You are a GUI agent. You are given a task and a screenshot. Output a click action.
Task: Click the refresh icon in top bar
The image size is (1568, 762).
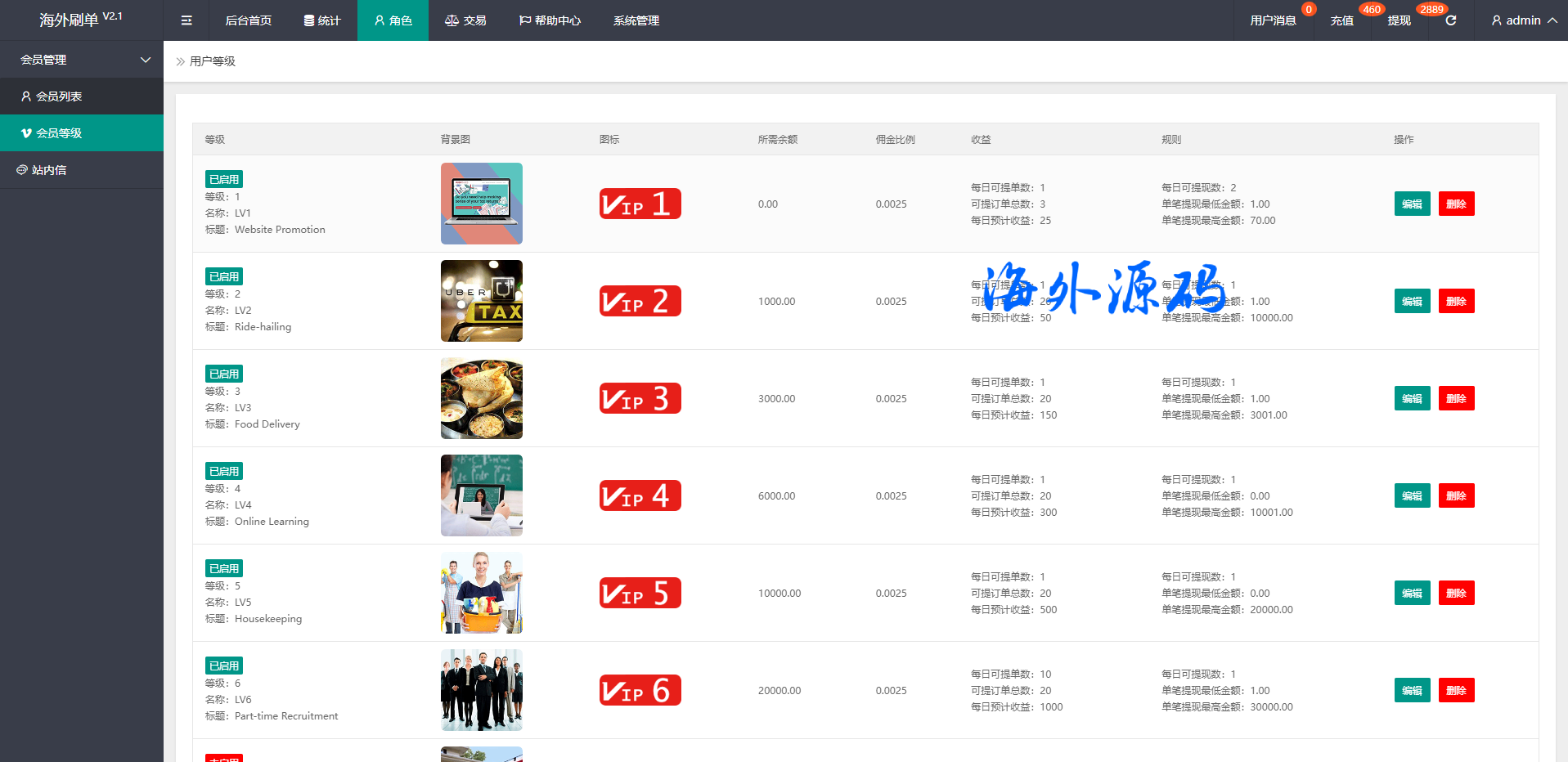pos(1450,20)
